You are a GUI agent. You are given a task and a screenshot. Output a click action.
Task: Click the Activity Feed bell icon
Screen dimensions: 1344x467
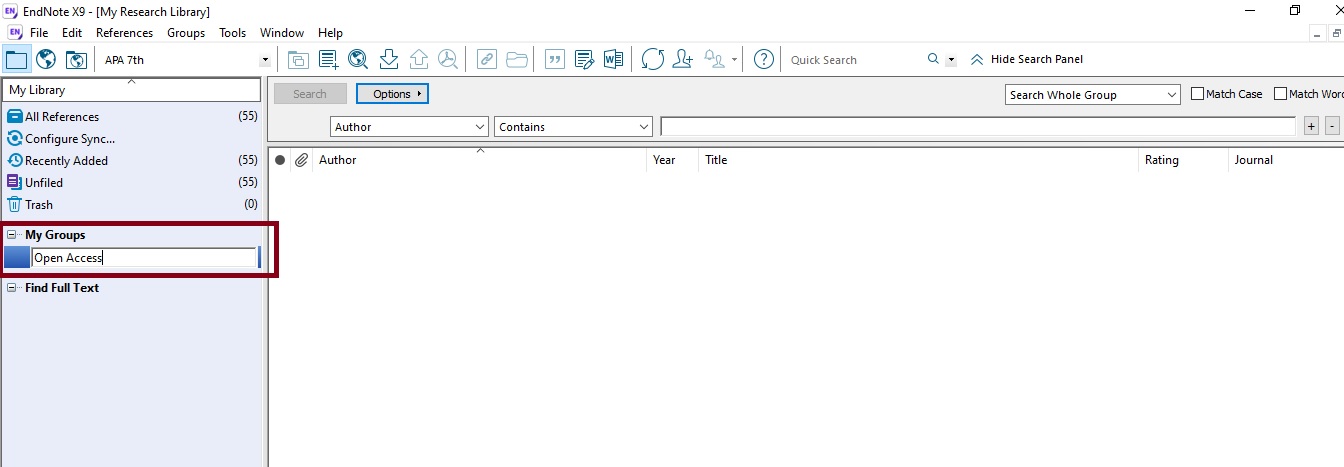point(714,59)
